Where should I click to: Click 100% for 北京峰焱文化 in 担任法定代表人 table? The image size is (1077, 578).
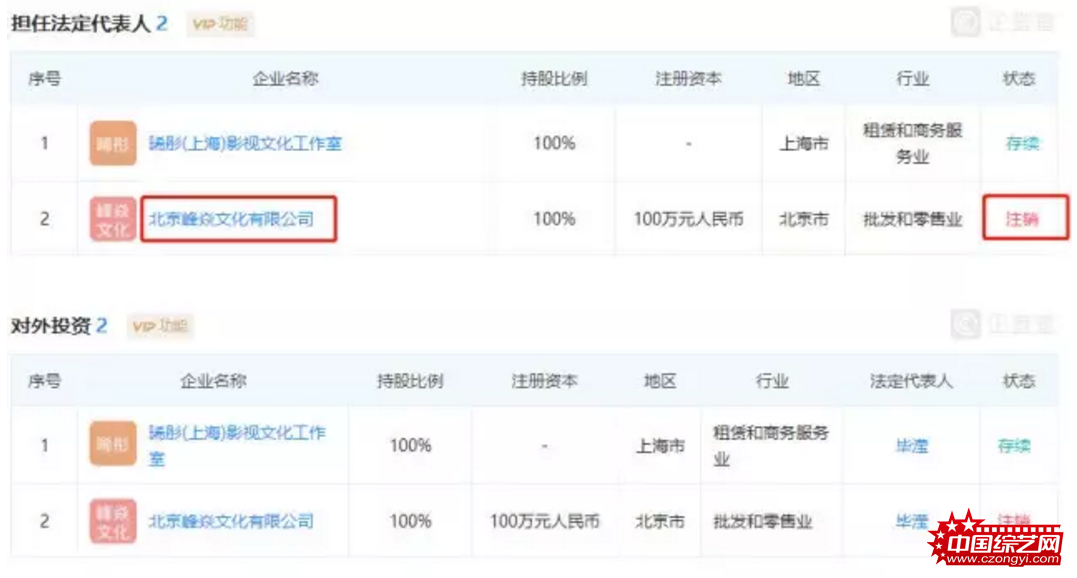coord(554,219)
